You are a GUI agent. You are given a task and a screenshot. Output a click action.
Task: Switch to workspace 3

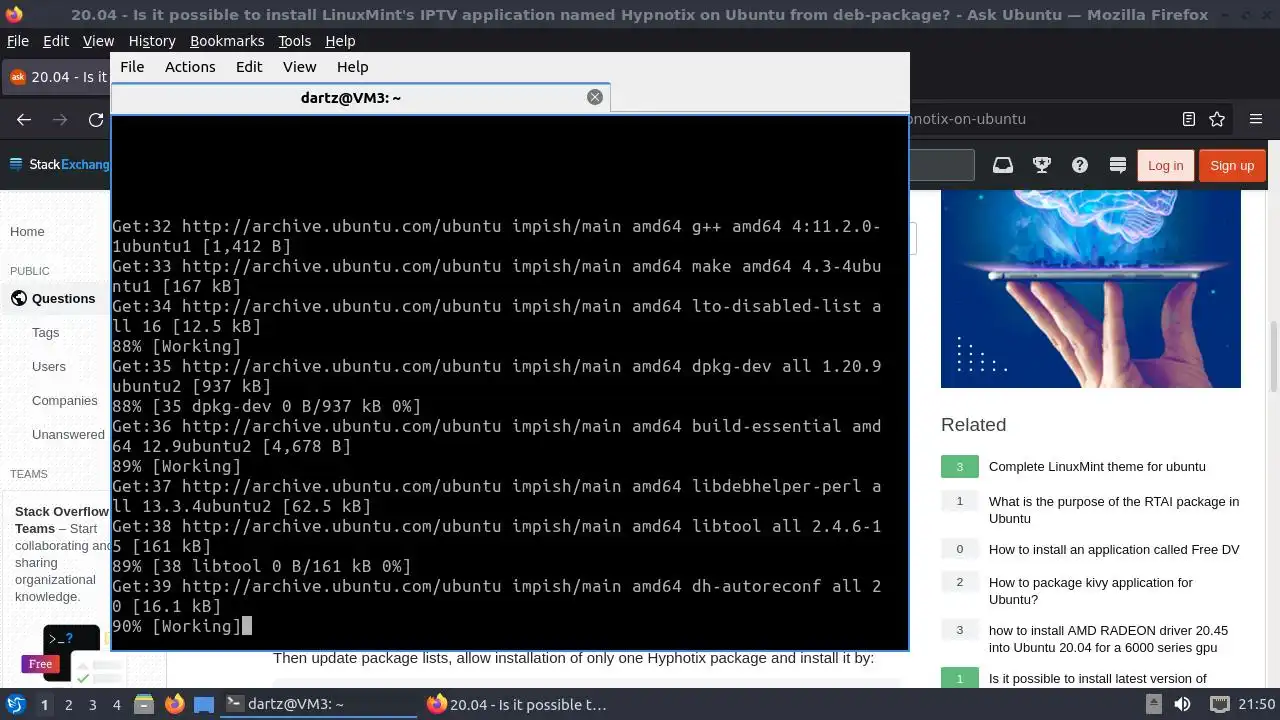pyautogui.click(x=92, y=704)
